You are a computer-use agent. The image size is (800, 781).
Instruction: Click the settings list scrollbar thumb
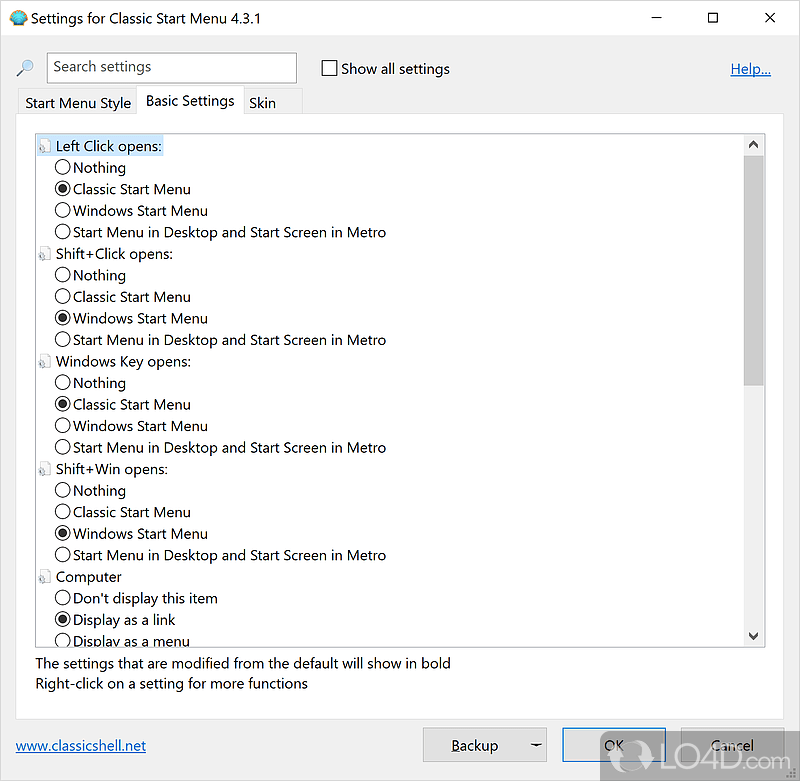click(753, 270)
